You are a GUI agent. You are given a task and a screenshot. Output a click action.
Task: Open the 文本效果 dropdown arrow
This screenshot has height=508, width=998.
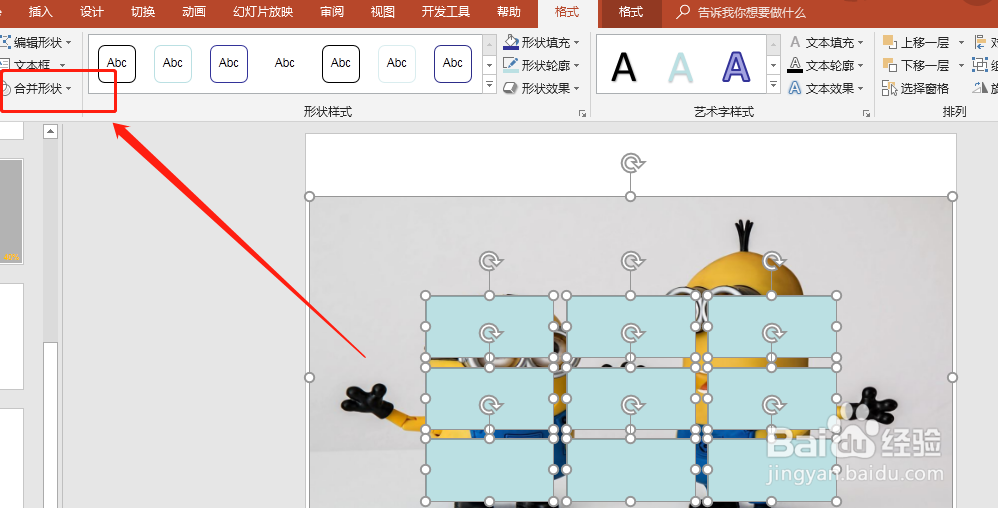pyautogui.click(x=861, y=88)
